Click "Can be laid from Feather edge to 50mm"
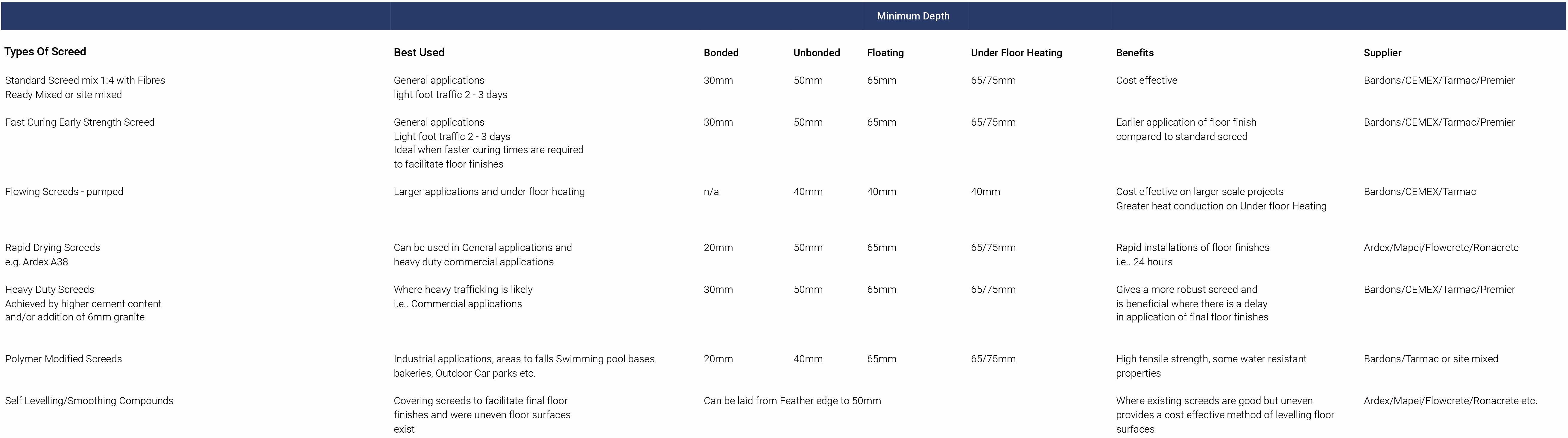This screenshot has width=1568, height=438. [x=792, y=401]
